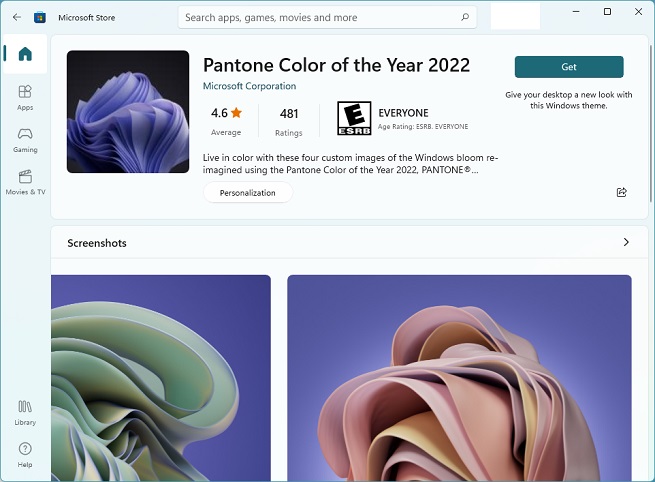
Task: Click the 481 Ratings count
Action: 289,122
